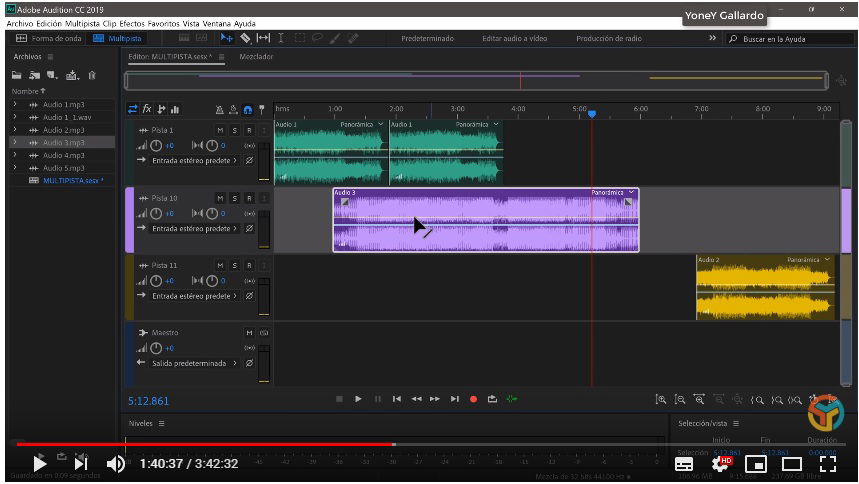Open workspace overflow chevrons
859x484 pixels.
712,38
